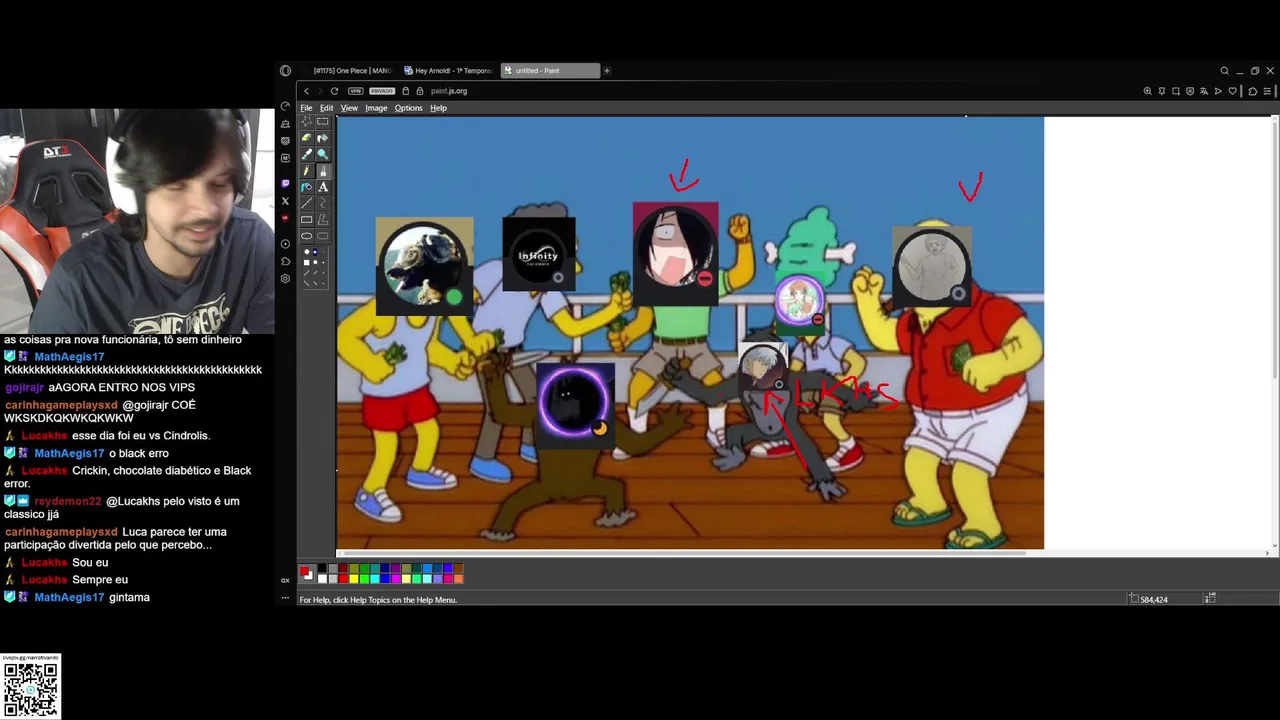Select the untitled - Paint tab
This screenshot has width=1280, height=720.
(550, 71)
